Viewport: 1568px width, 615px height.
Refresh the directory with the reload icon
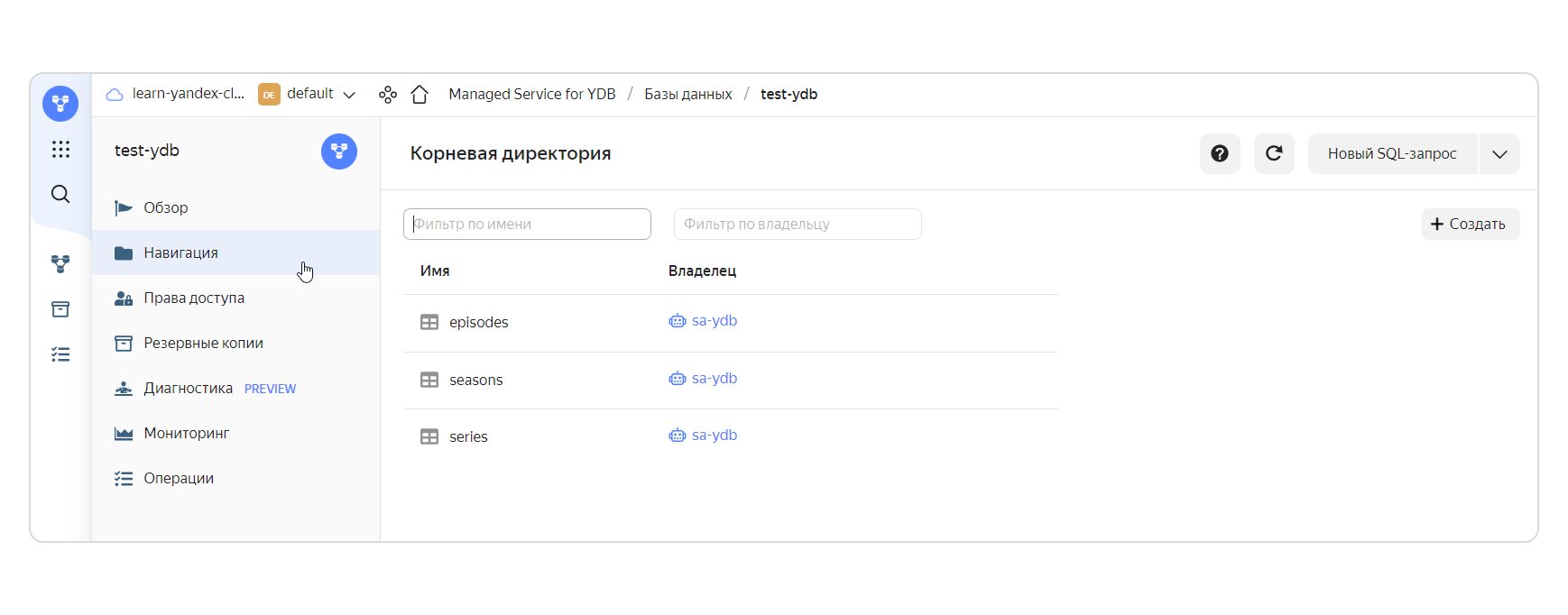pyautogui.click(x=1274, y=153)
